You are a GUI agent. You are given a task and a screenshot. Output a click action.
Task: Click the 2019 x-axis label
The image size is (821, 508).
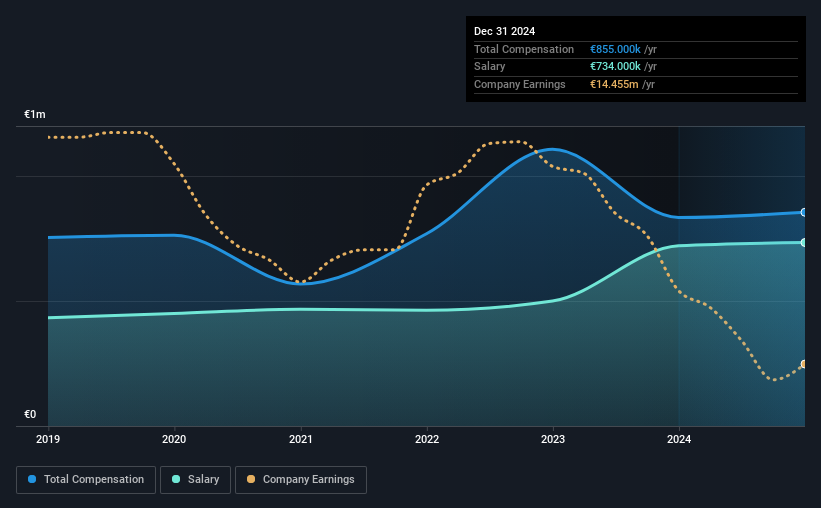point(48,439)
